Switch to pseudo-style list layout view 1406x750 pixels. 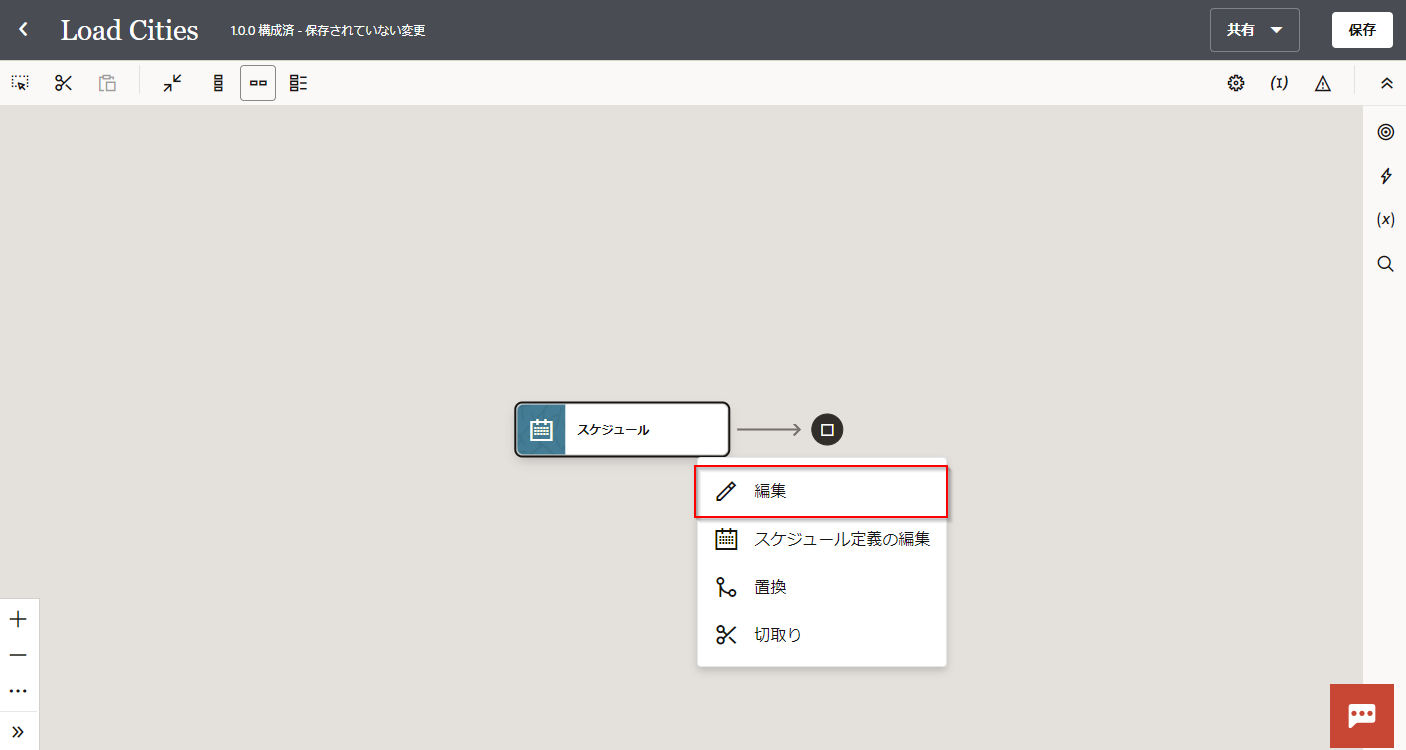298,83
